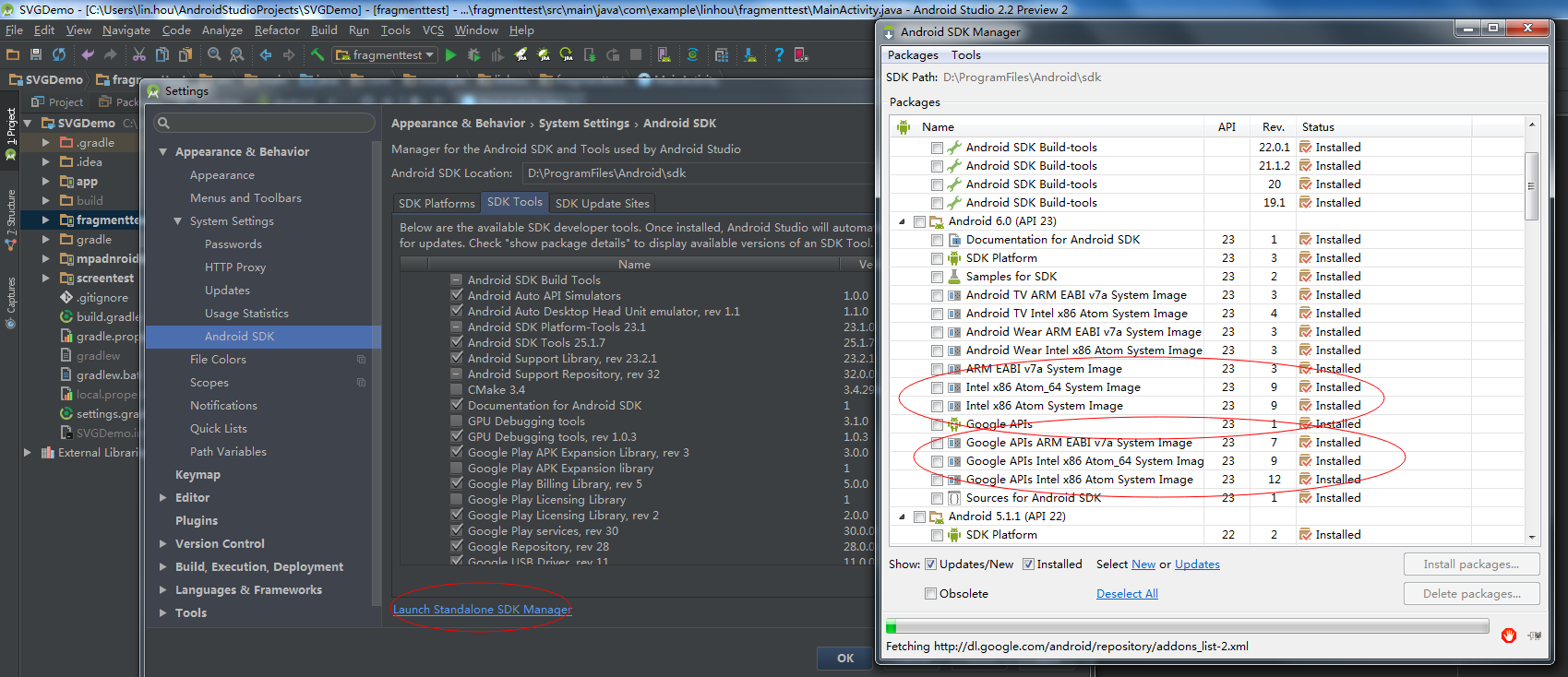Click the Attach debugger to process icon
The height and width of the screenshot is (677, 1568).
point(591,54)
